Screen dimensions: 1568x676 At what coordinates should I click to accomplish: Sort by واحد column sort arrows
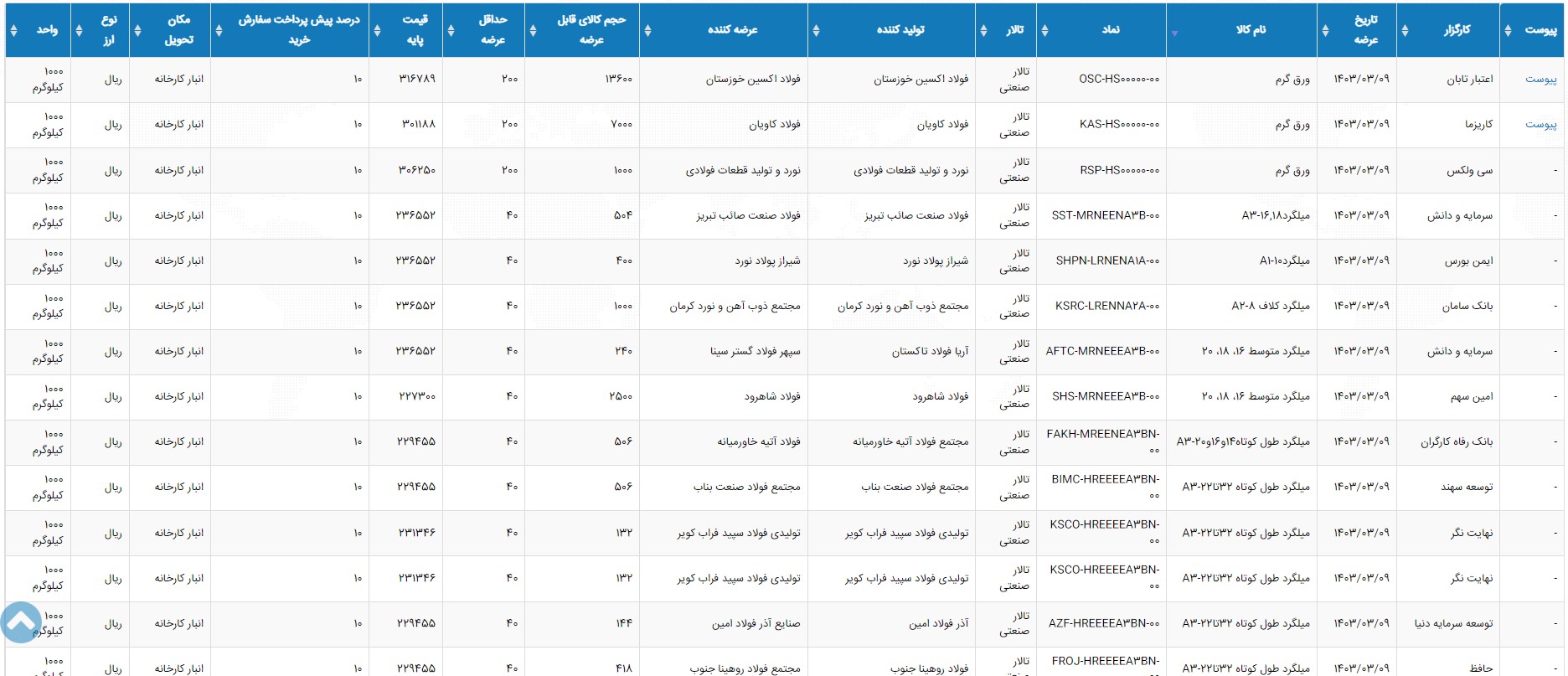coord(13,30)
